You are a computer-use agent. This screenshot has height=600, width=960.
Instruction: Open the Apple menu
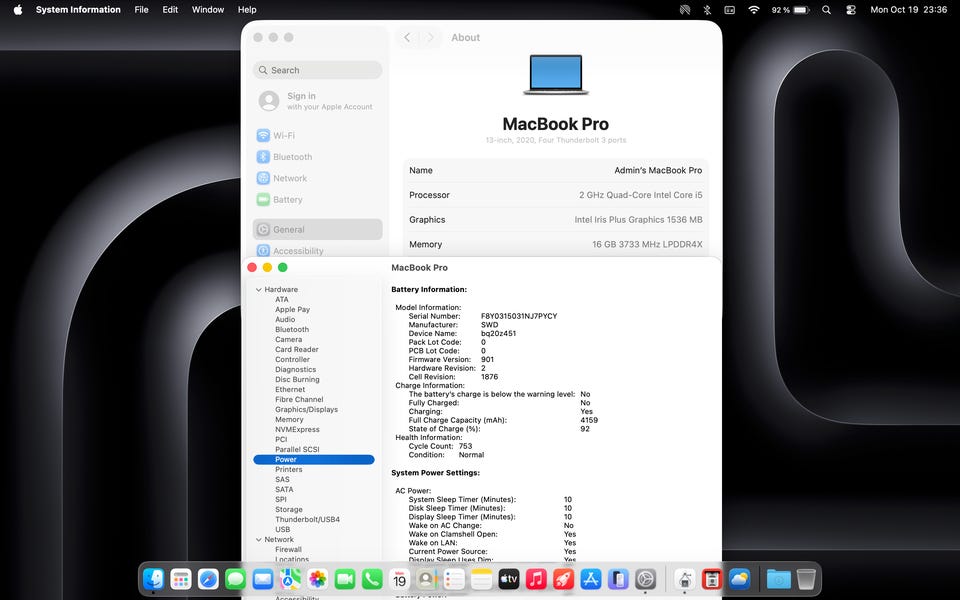[x=18, y=10]
